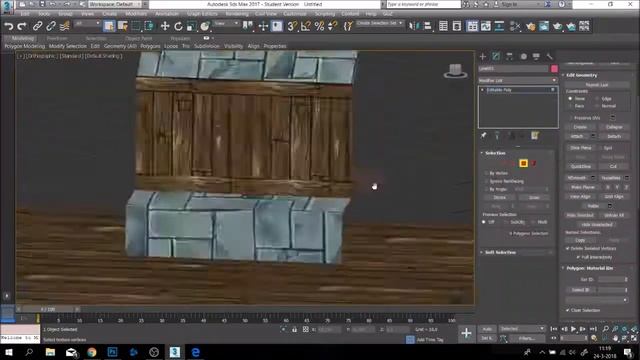Screen dimensions: 640x360
Task: Open Reference Coordinate System View dropdown
Action: point(227,24)
